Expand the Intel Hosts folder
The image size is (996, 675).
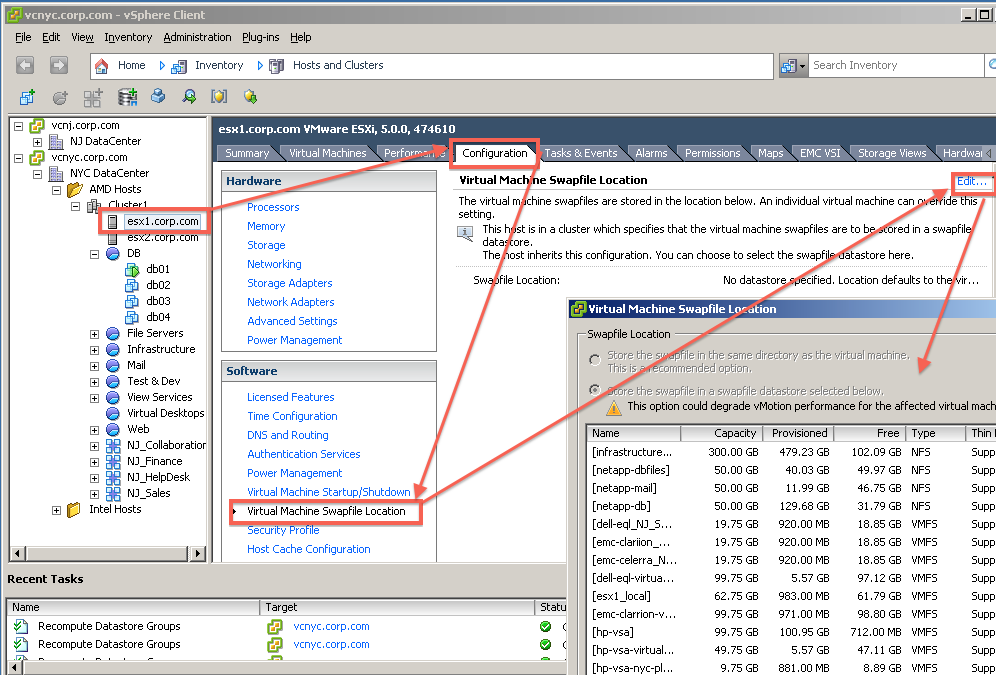[57, 510]
